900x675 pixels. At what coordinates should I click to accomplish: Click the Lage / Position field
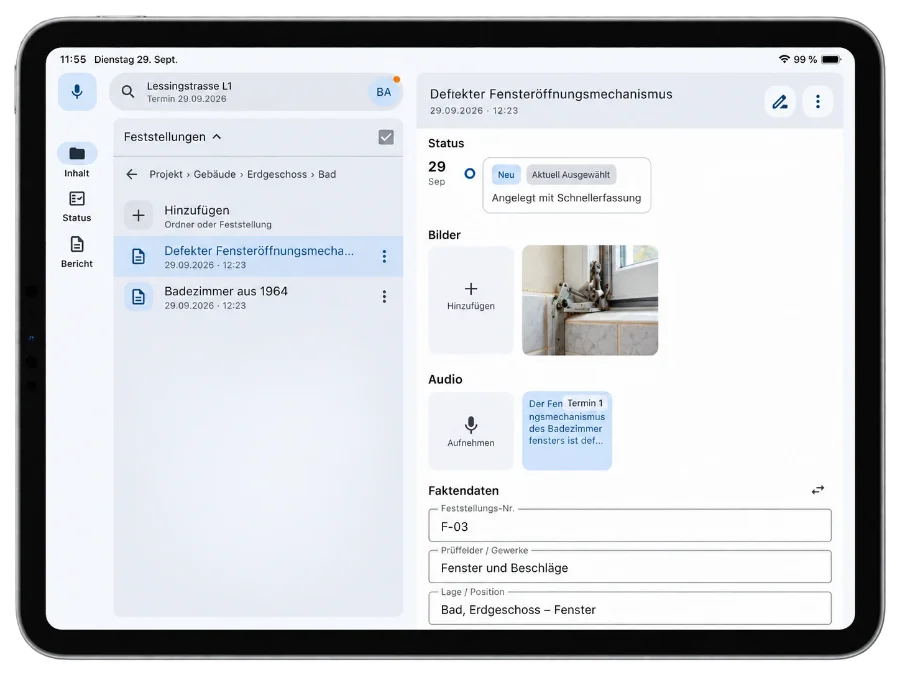(630, 608)
